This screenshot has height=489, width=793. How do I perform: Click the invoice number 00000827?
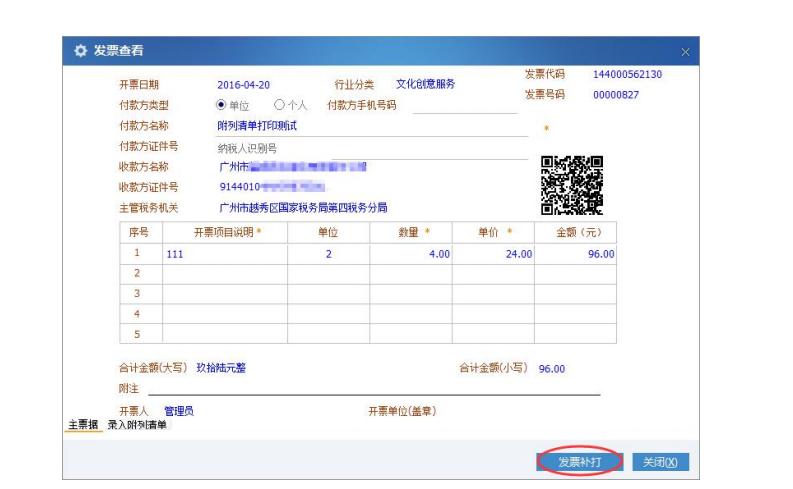click(615, 95)
